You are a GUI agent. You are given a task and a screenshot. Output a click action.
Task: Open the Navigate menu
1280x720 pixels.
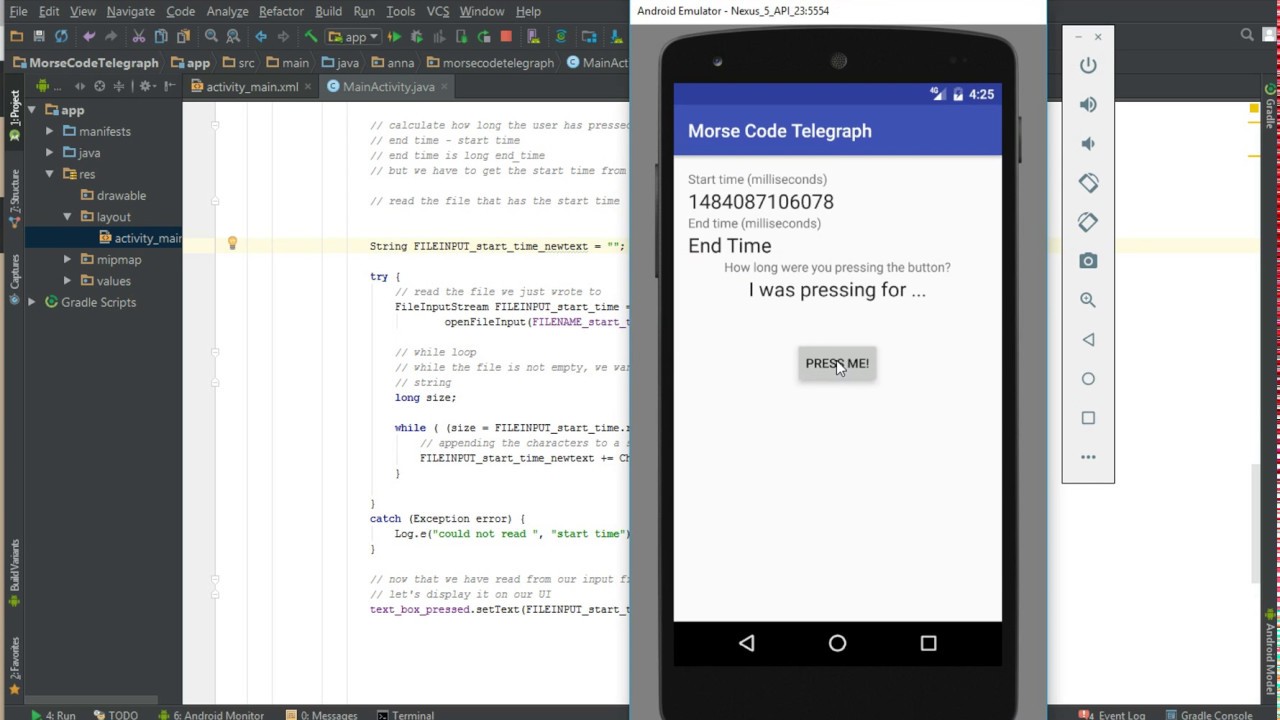pyautogui.click(x=131, y=11)
